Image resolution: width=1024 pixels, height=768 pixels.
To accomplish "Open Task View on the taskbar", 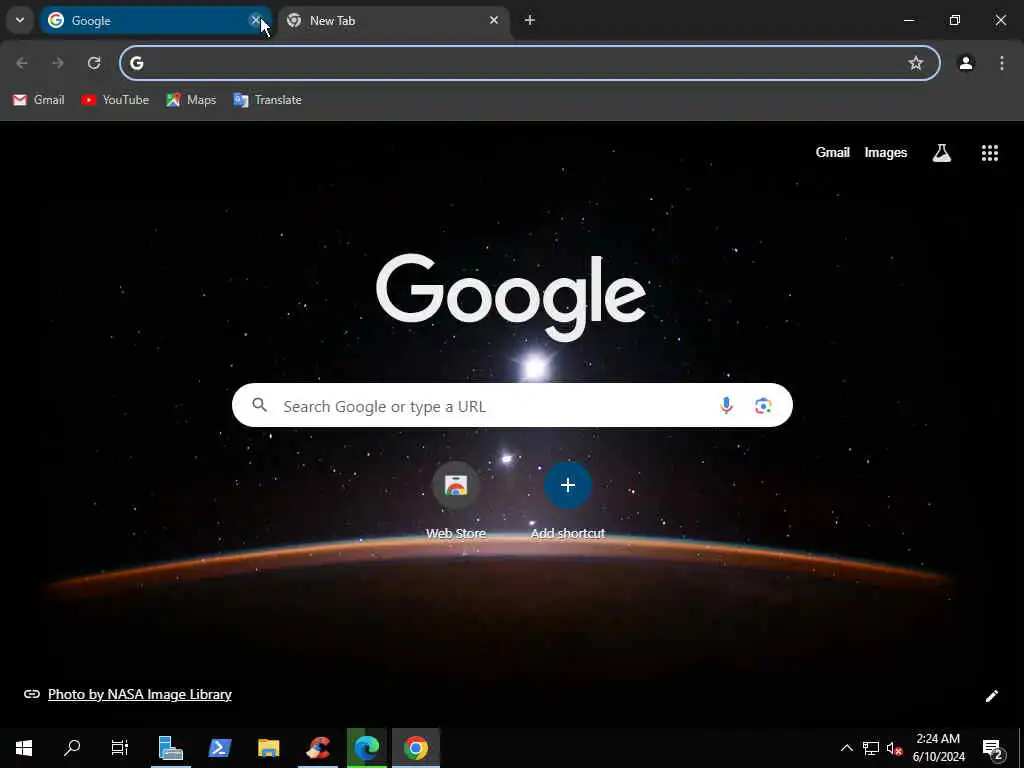I will 120,748.
